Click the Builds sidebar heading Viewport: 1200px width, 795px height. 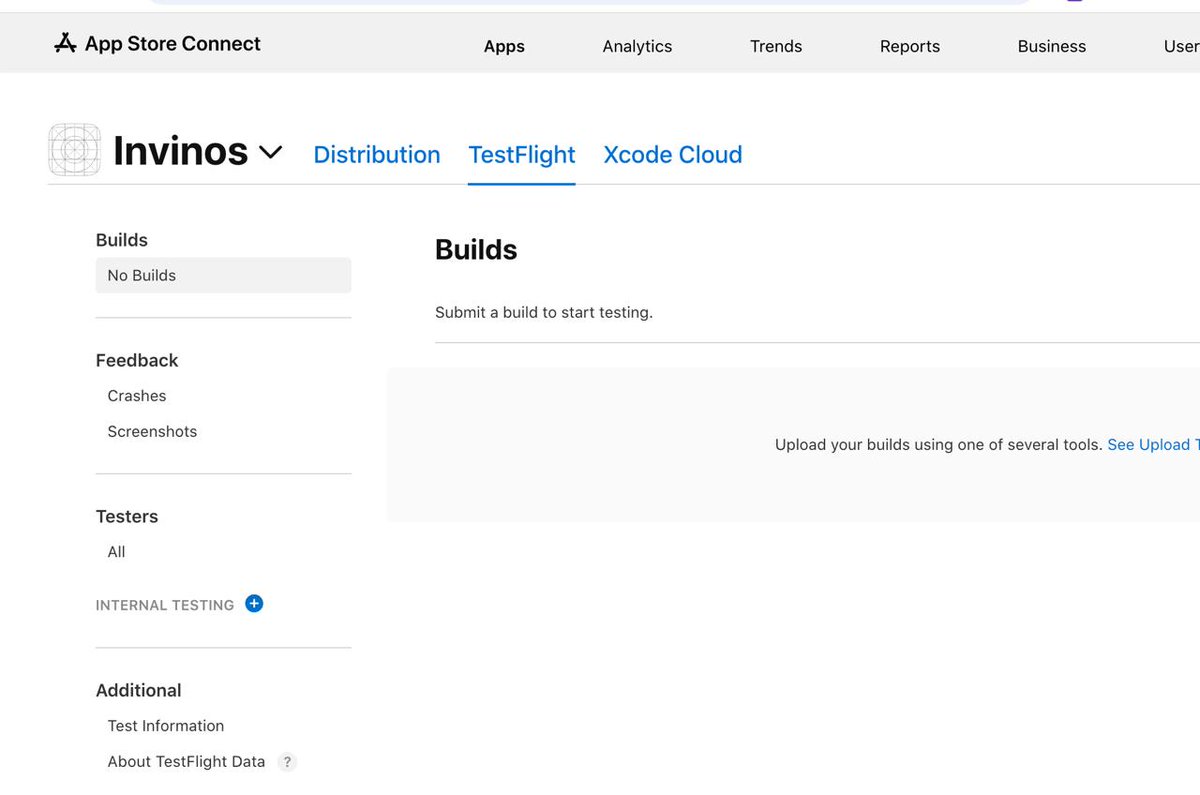point(122,240)
